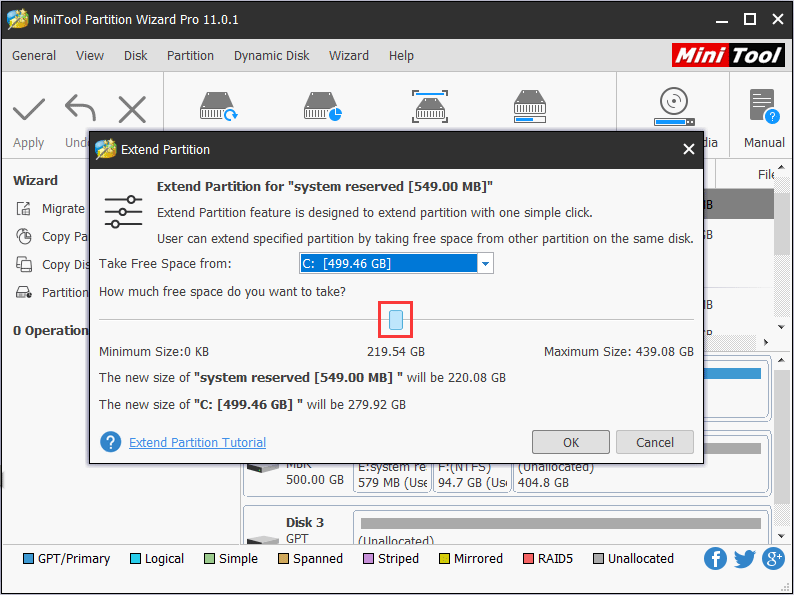Click the Twitter share icon
Image resolution: width=794 pixels, height=595 pixels.
[744, 559]
